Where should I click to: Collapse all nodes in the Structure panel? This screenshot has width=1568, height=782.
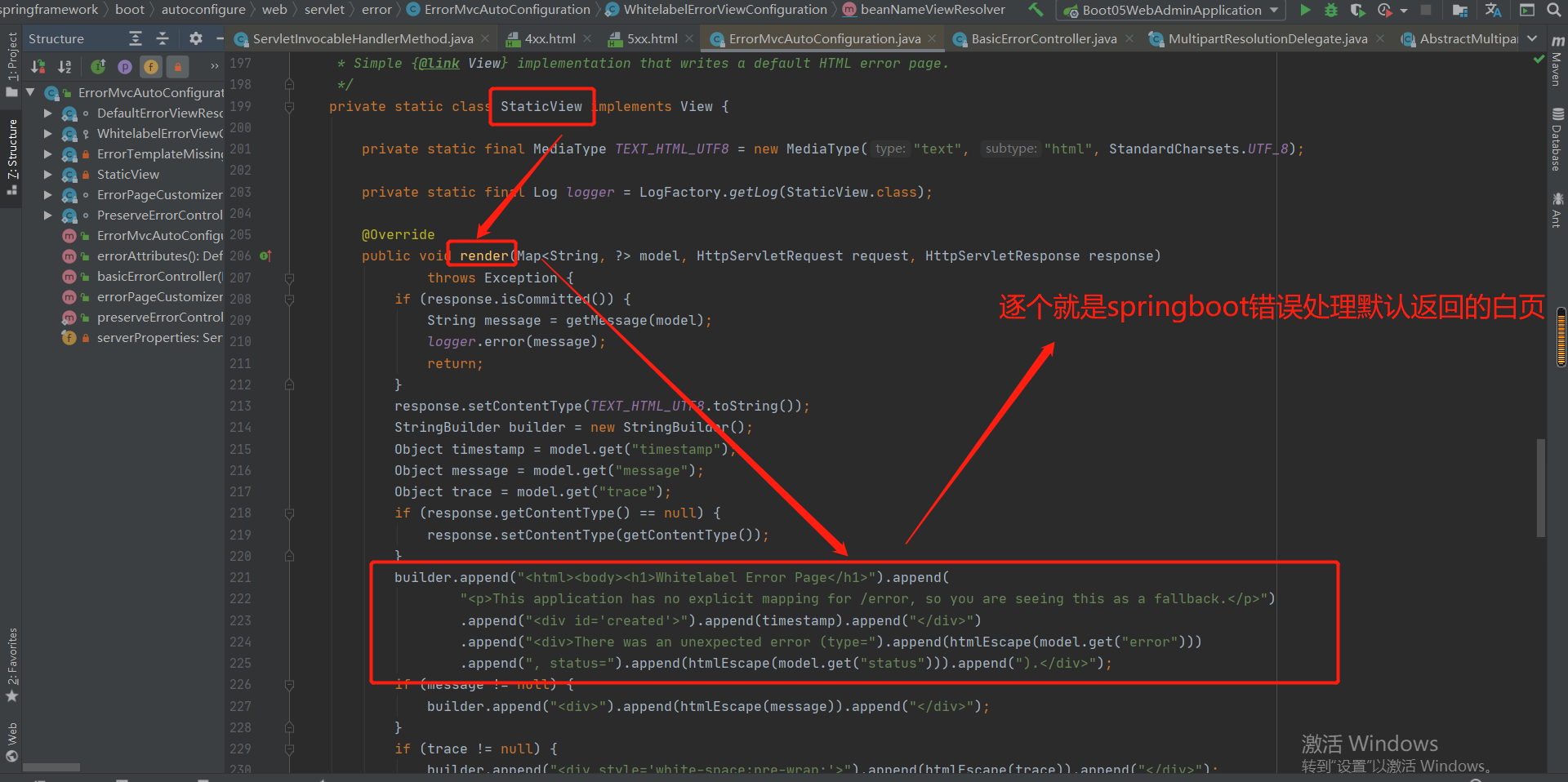pyautogui.click(x=163, y=38)
